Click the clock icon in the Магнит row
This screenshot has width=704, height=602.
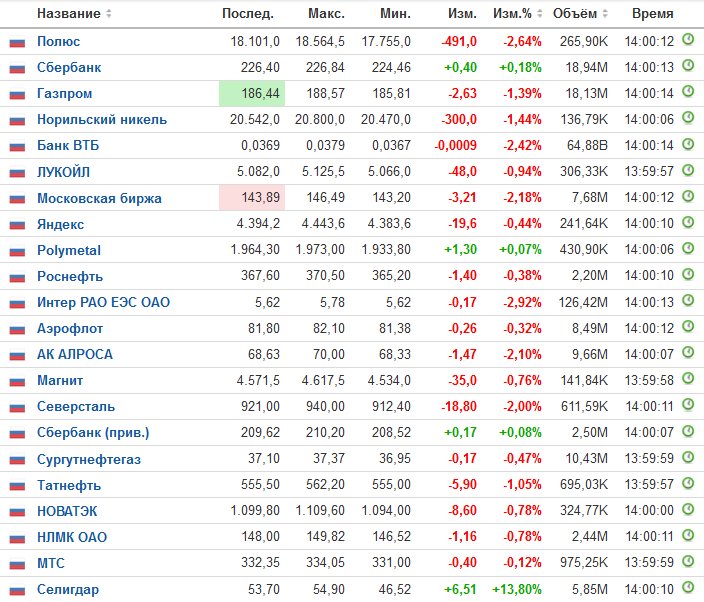[x=688, y=378]
